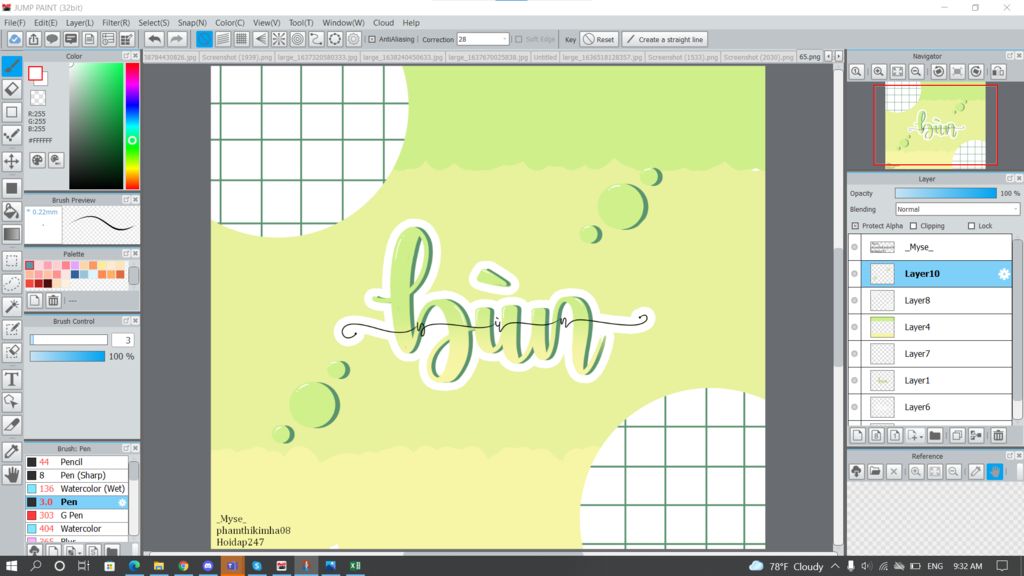Select the Lasso selection tool
Viewport: 1024px width, 576px height.
pyautogui.click(x=12, y=283)
